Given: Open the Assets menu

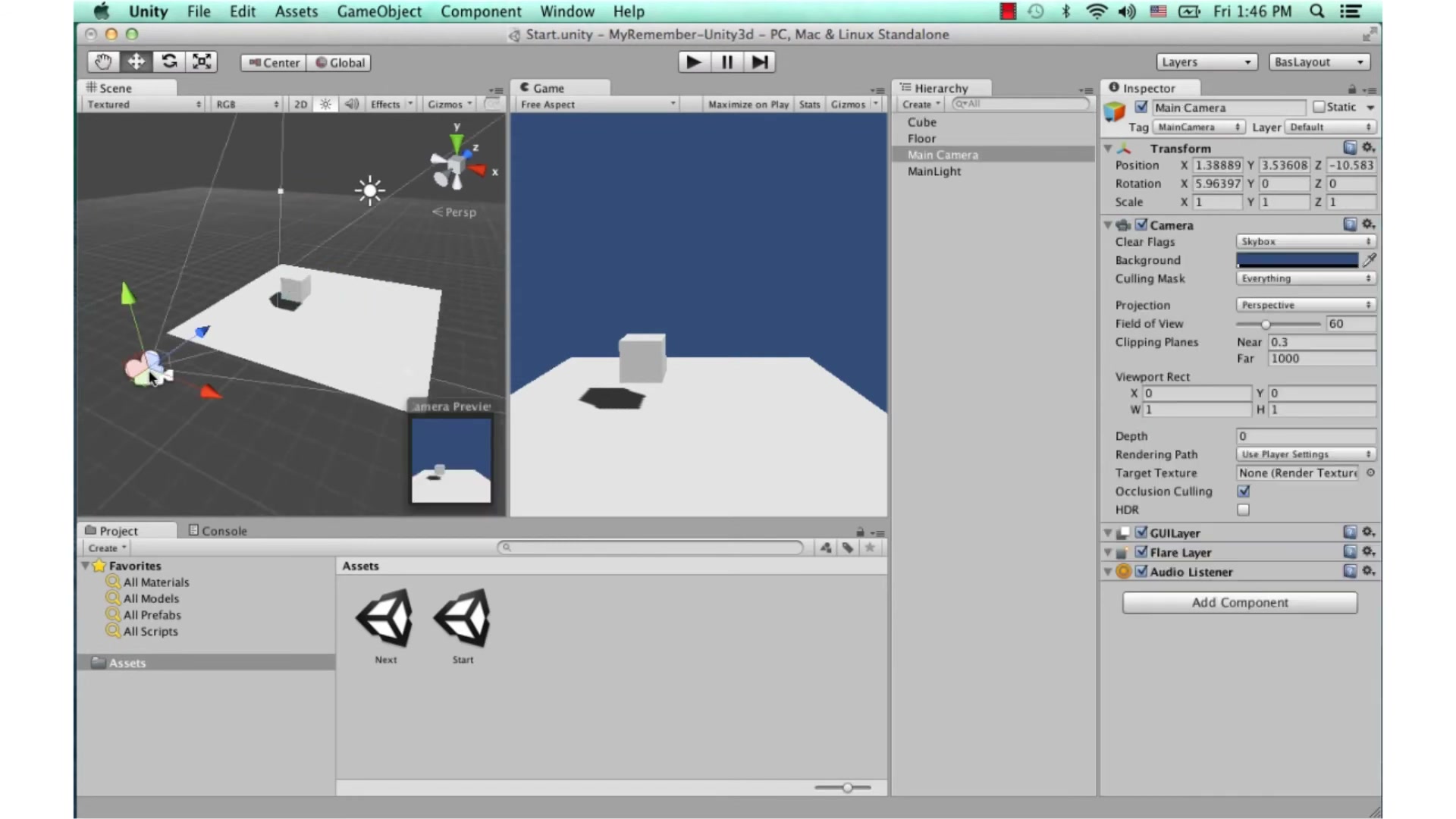Looking at the screenshot, I should click(x=296, y=11).
